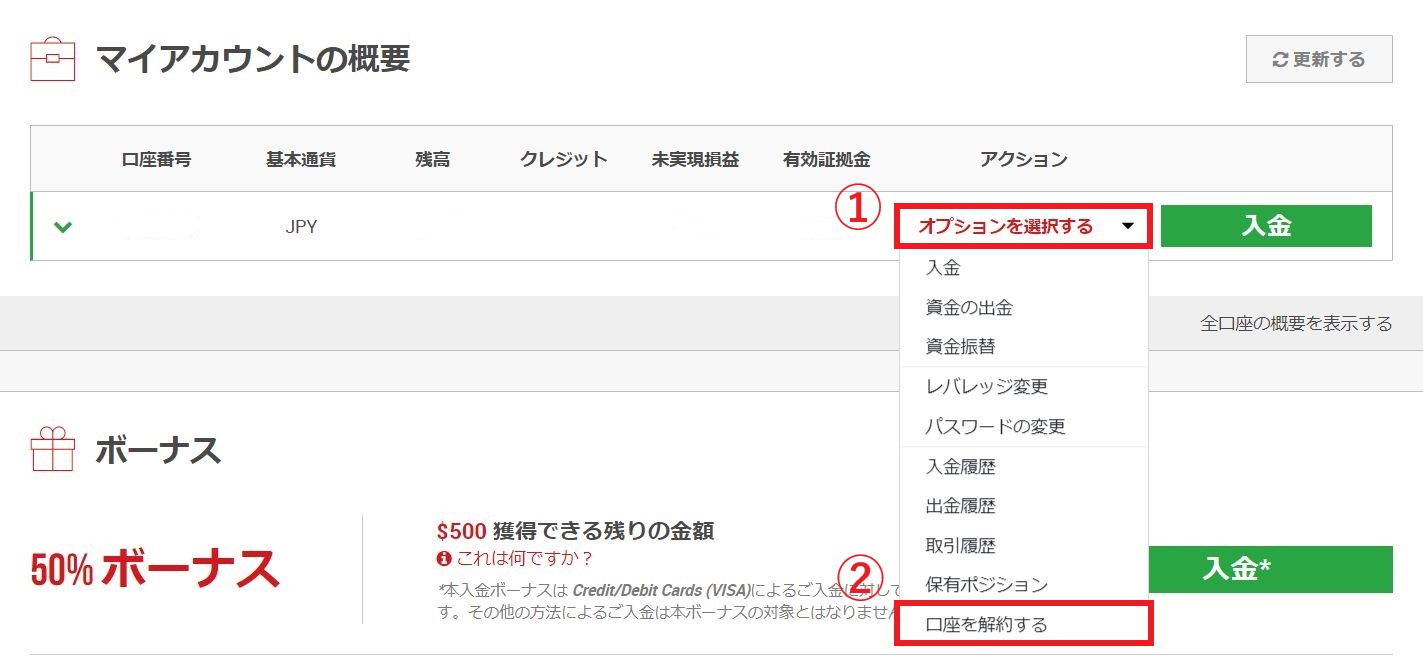Viewport: 1423px width, 656px height.
Task: Select 保有ポジション menu item
Action: point(986,584)
